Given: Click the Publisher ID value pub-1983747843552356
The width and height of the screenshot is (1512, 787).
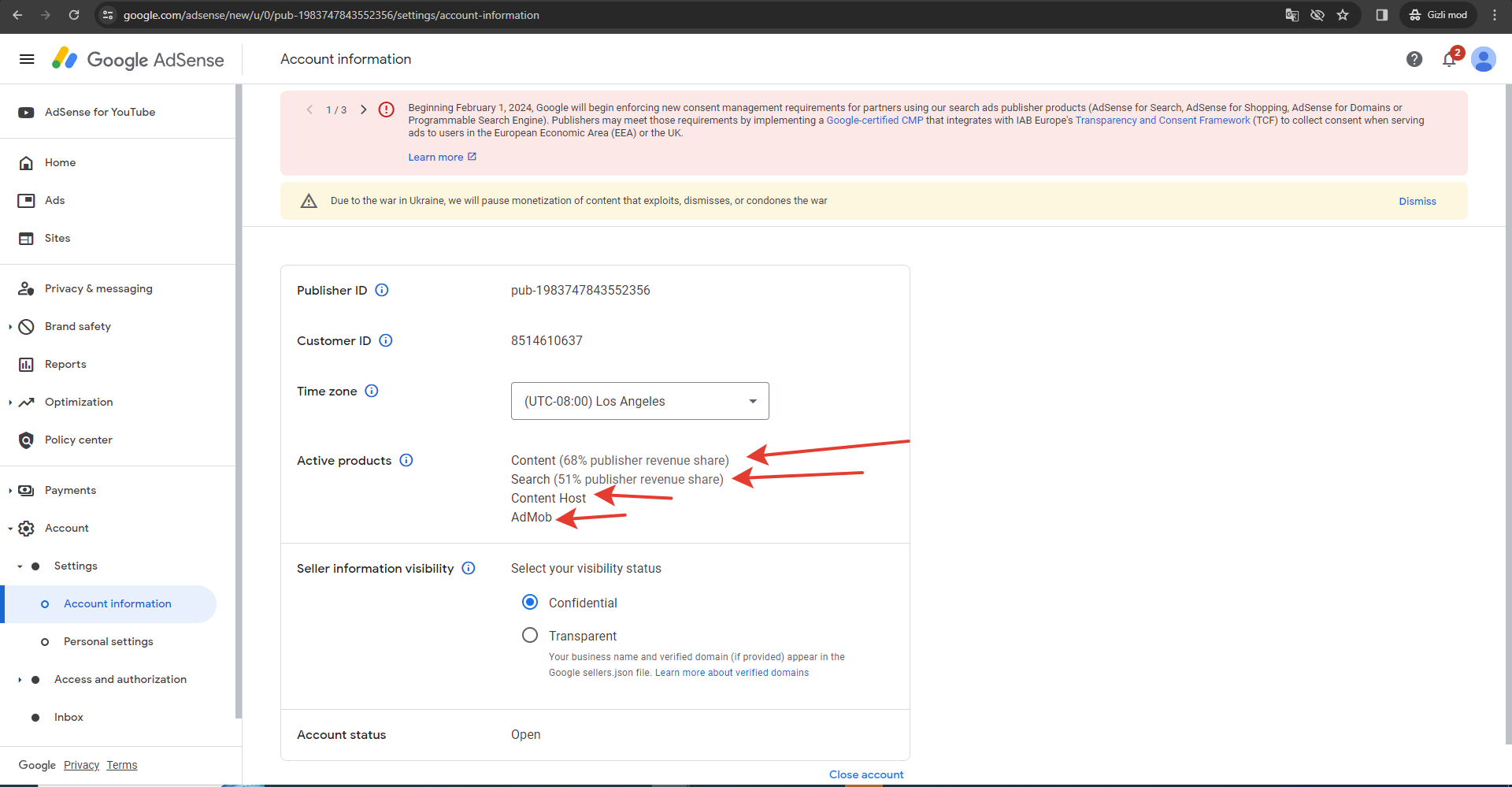Looking at the screenshot, I should [580, 290].
